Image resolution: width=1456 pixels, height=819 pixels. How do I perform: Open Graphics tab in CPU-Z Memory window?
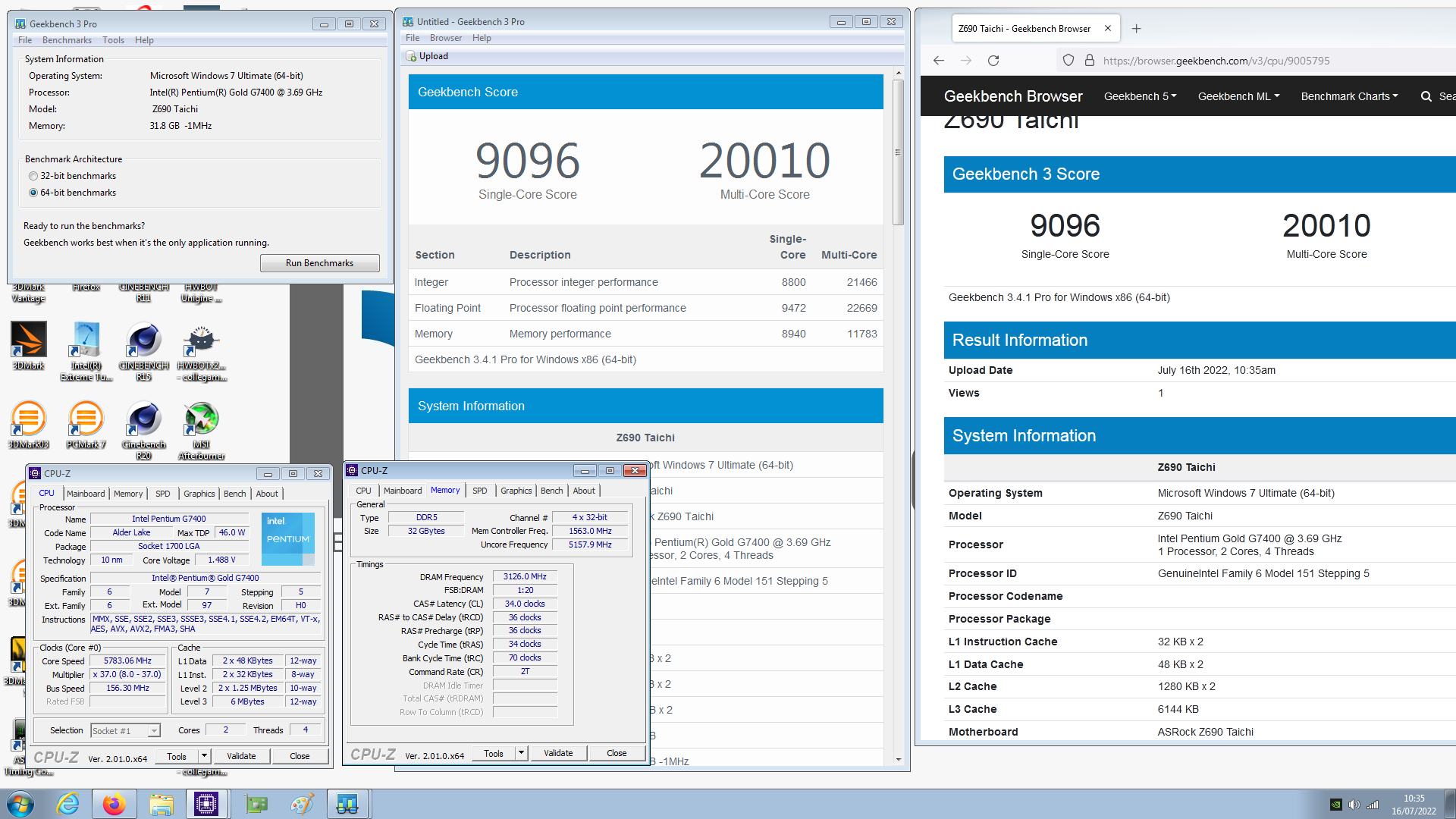tap(516, 491)
